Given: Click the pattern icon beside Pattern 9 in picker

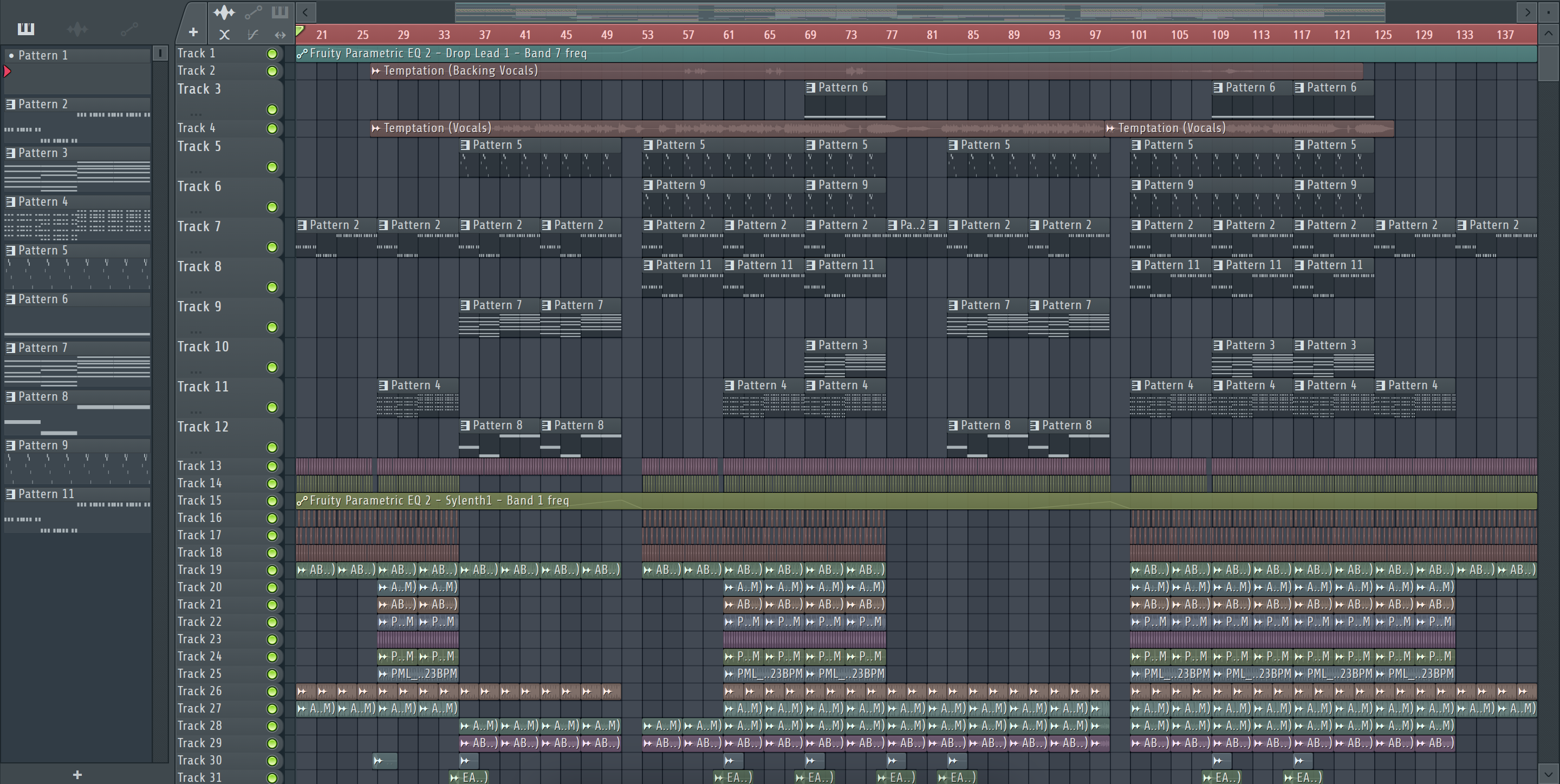Looking at the screenshot, I should tap(10, 445).
